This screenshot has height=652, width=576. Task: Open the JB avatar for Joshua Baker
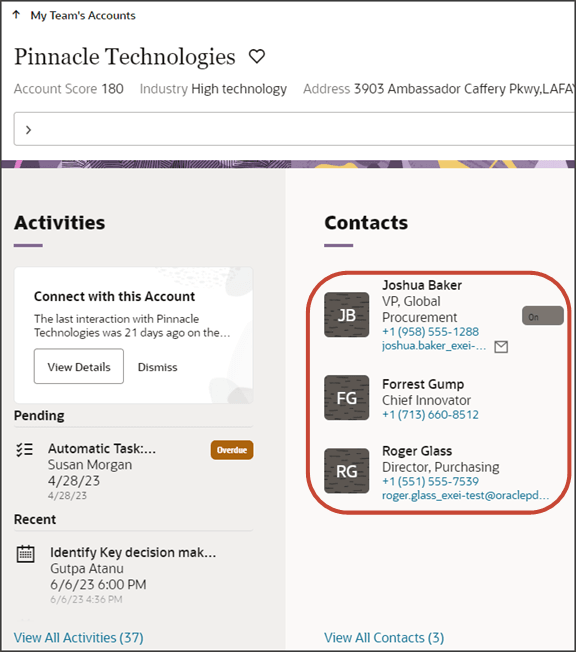click(x=346, y=315)
